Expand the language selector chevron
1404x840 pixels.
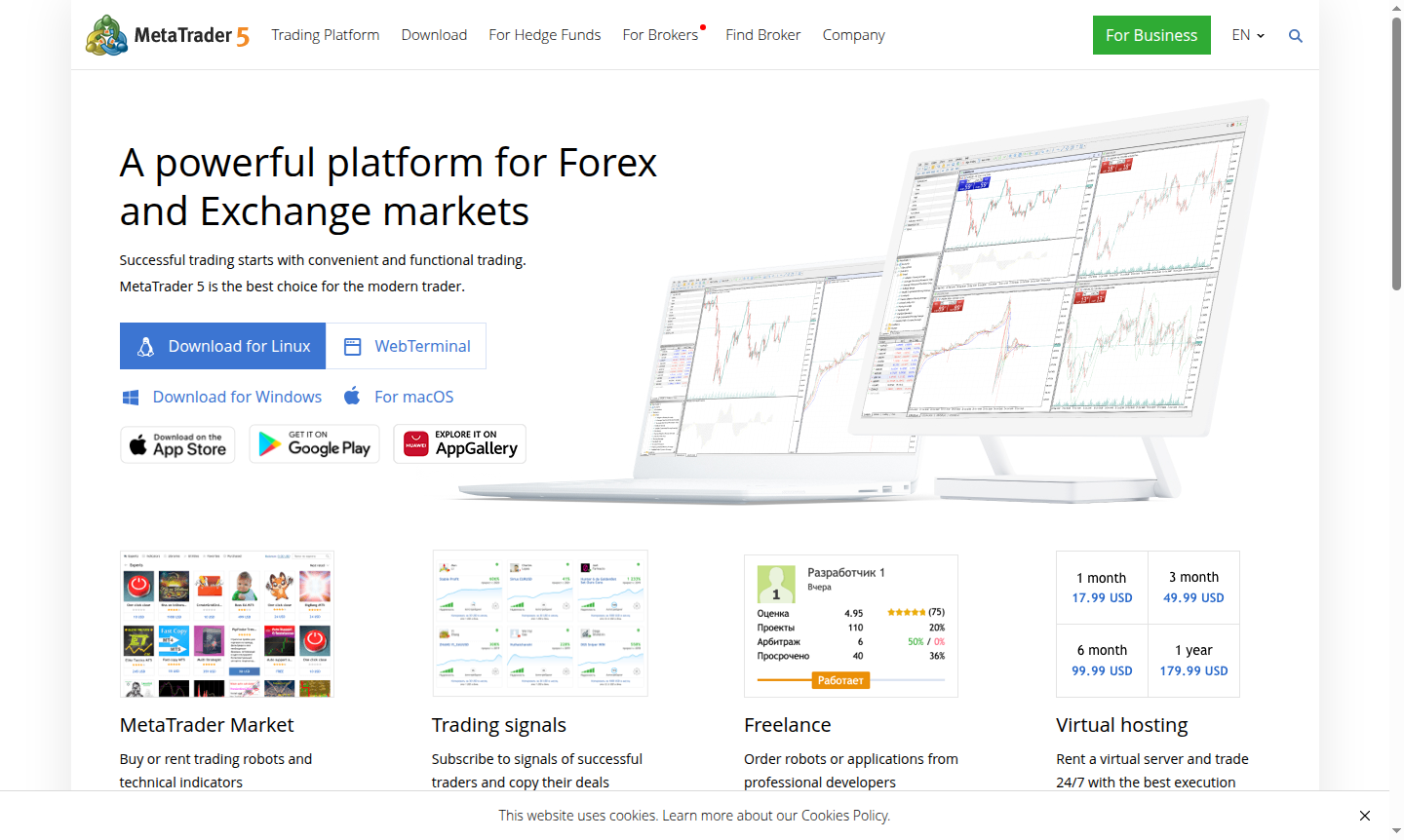click(x=1260, y=36)
